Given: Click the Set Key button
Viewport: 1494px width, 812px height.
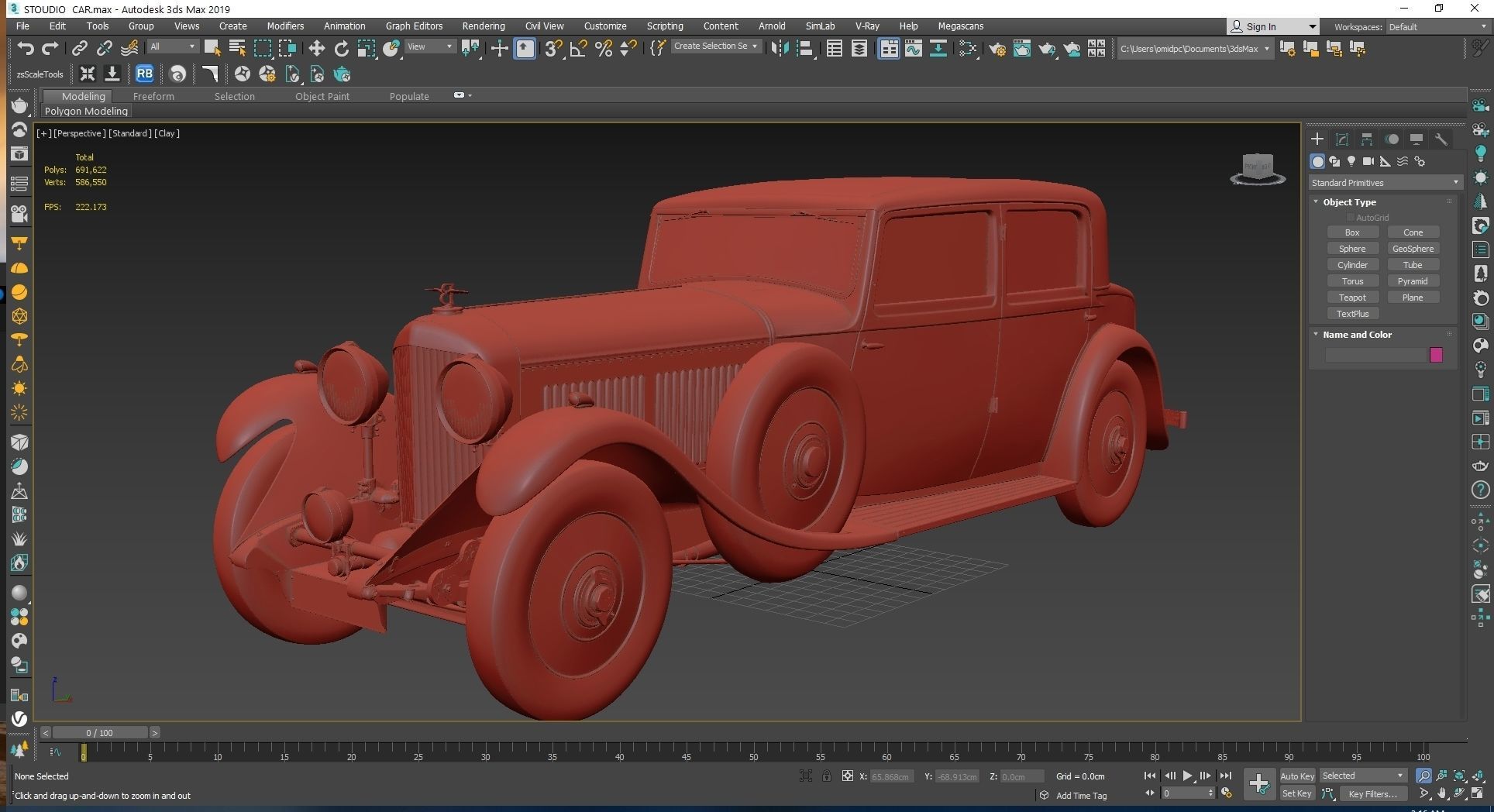Looking at the screenshot, I should pyautogui.click(x=1296, y=793).
